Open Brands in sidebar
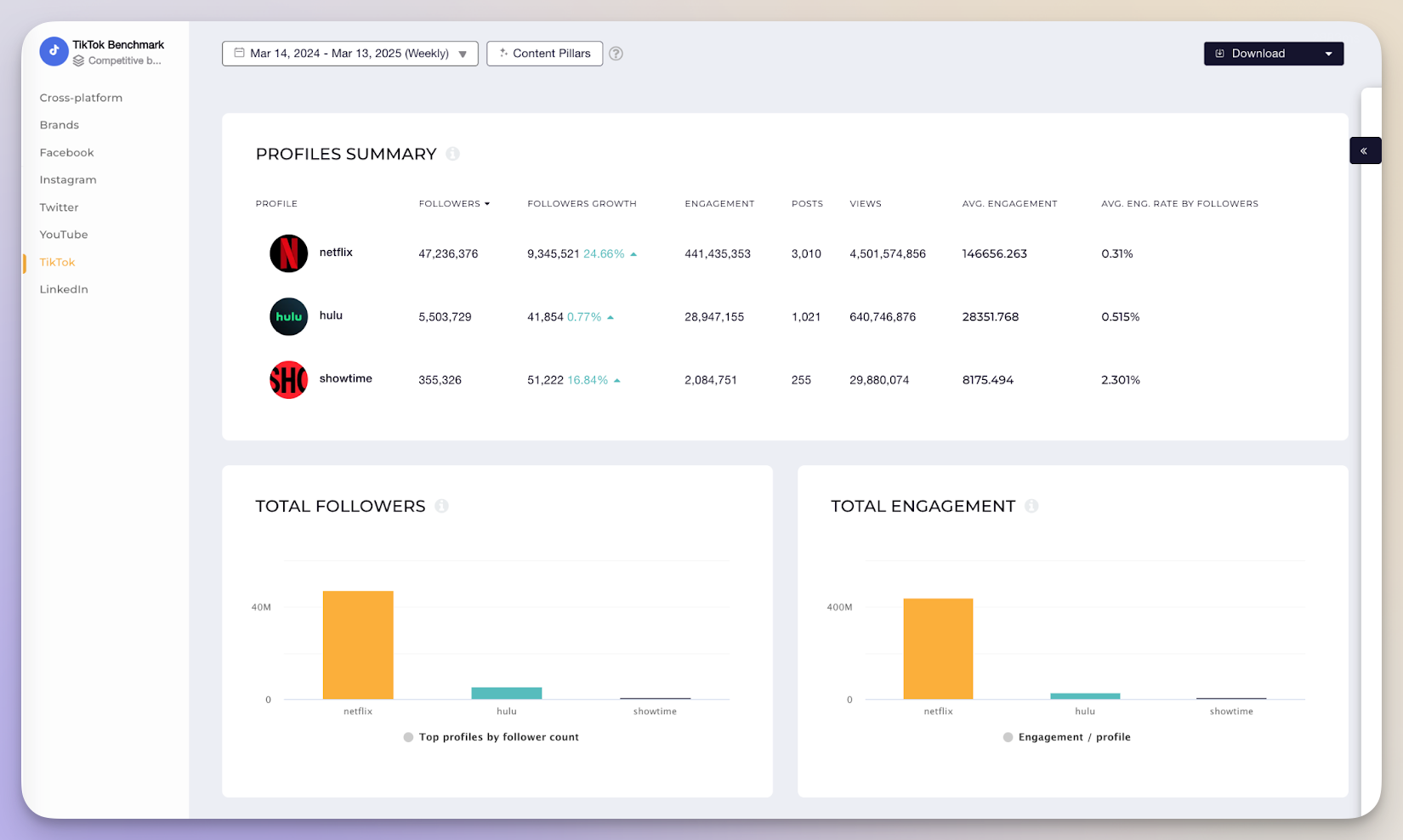 point(60,125)
